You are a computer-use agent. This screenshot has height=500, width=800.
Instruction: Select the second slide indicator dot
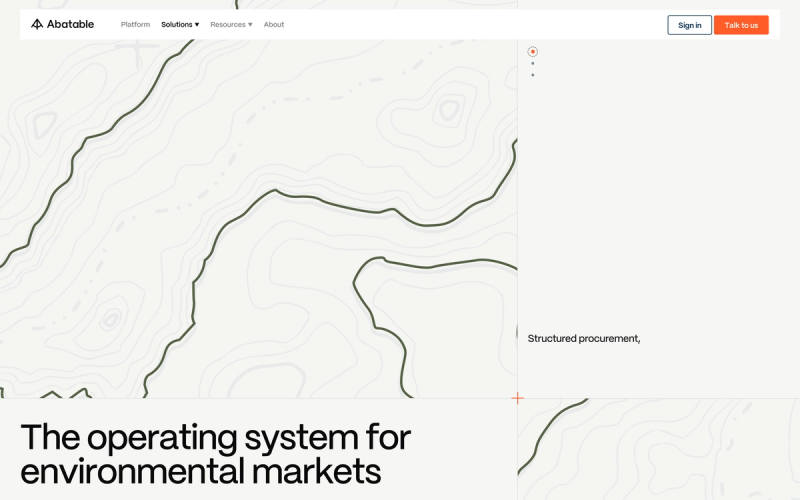click(533, 64)
